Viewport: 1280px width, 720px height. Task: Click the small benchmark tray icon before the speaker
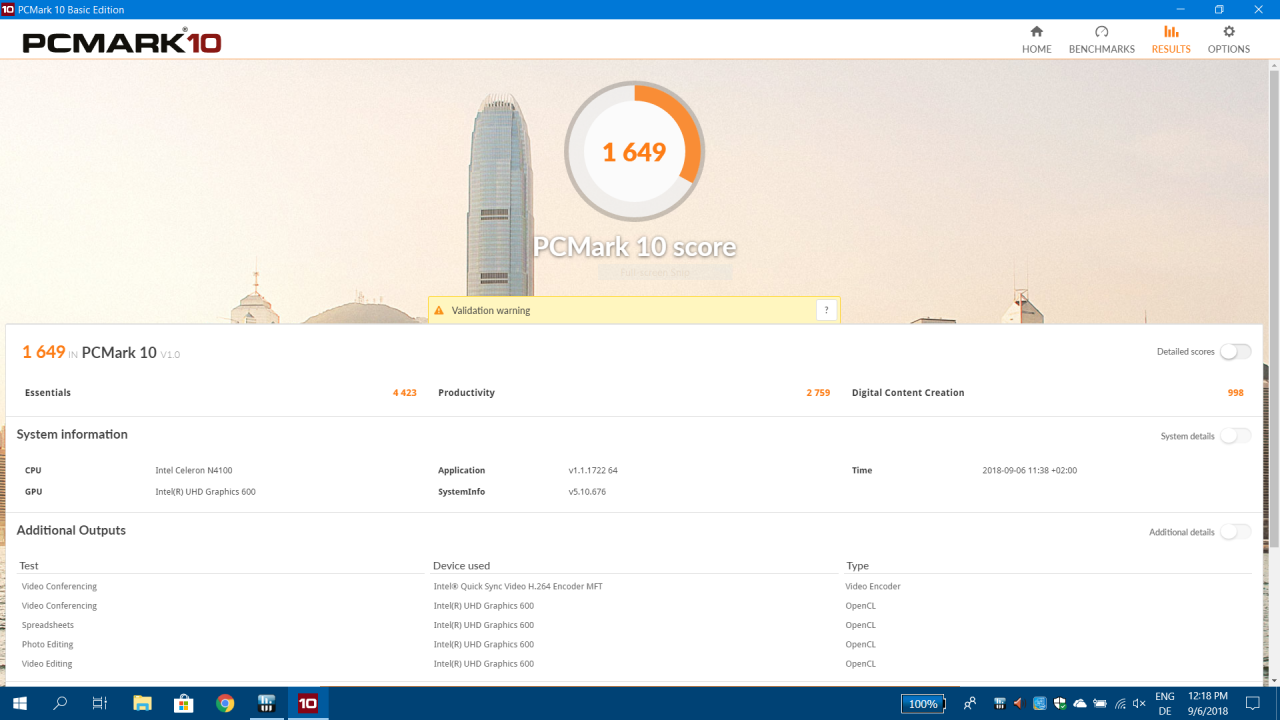pyautogui.click(x=1000, y=703)
